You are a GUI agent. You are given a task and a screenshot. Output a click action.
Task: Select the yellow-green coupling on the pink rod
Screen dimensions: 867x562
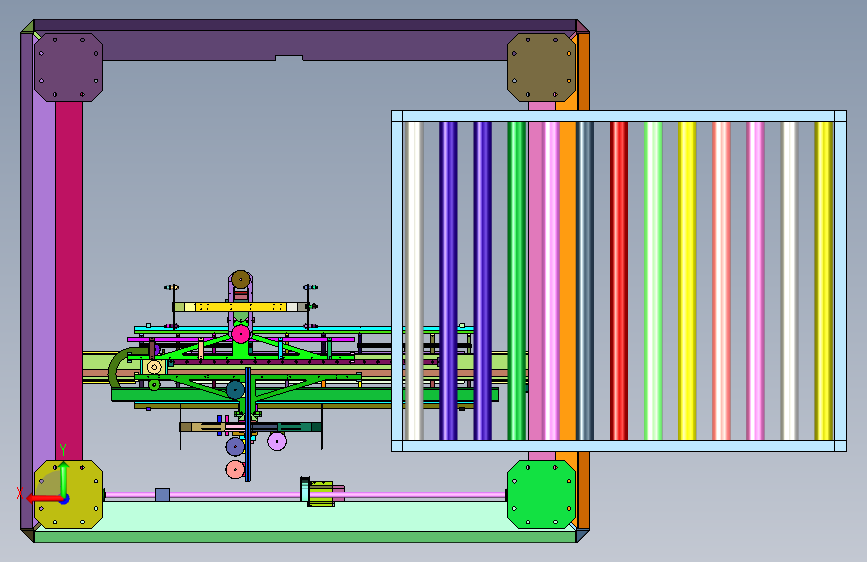click(x=321, y=493)
